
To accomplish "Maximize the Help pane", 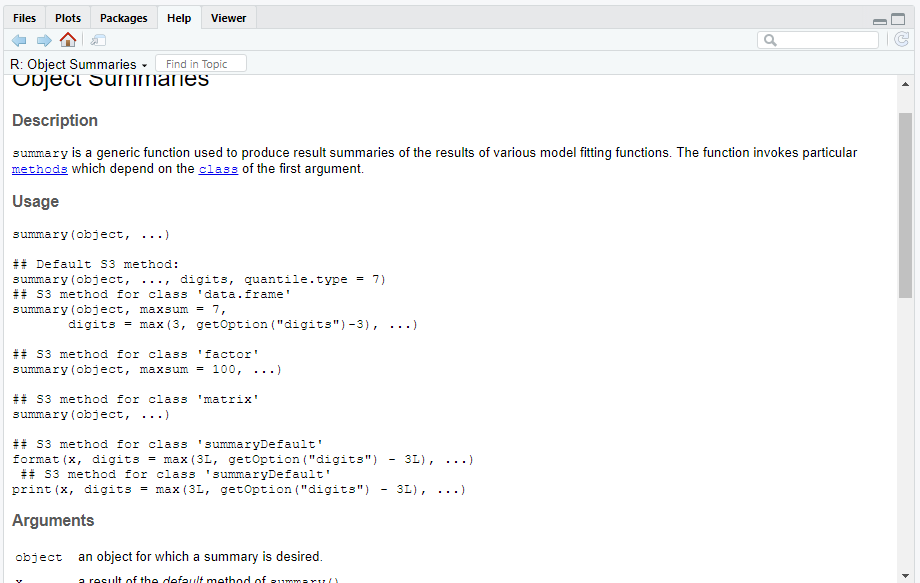I will (898, 19).
